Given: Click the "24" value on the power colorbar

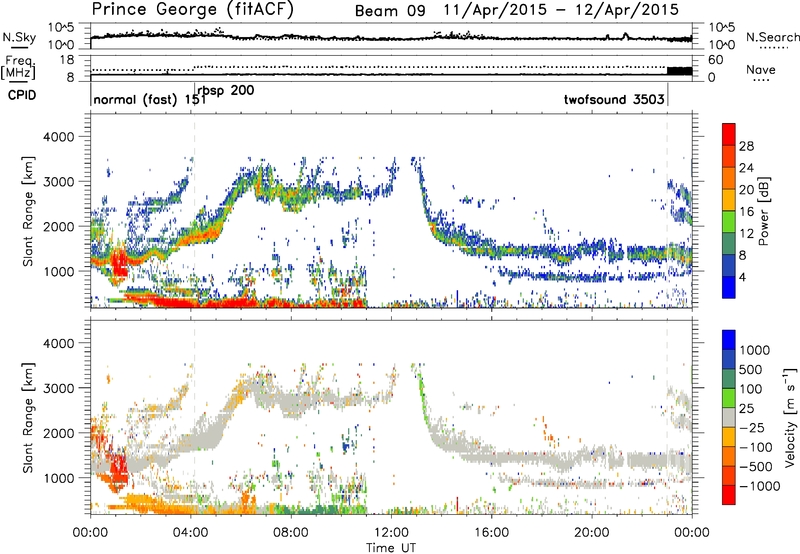Looking at the screenshot, I should [746, 168].
